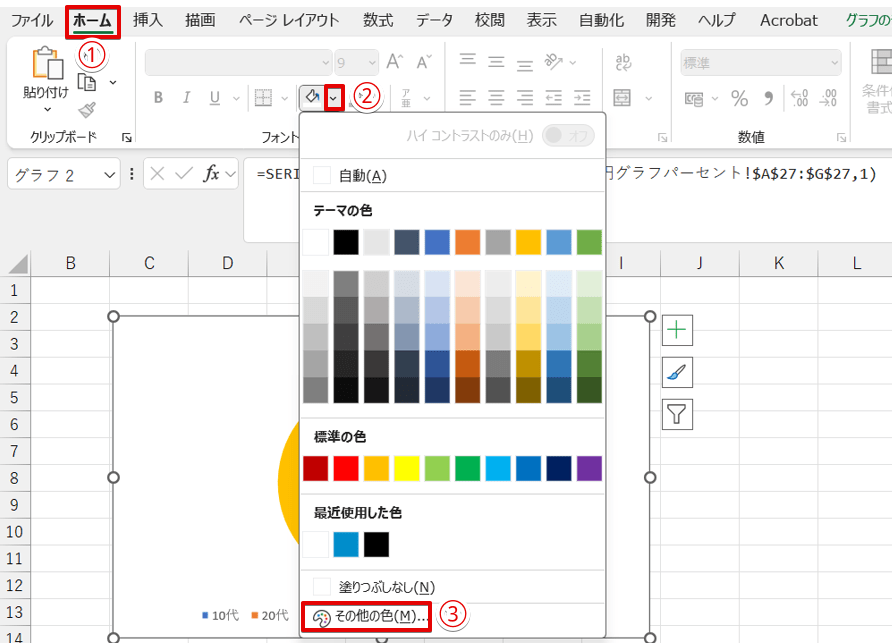The width and height of the screenshot is (892, 643).
Task: Toggle italic formatting button
Action: coord(186,98)
